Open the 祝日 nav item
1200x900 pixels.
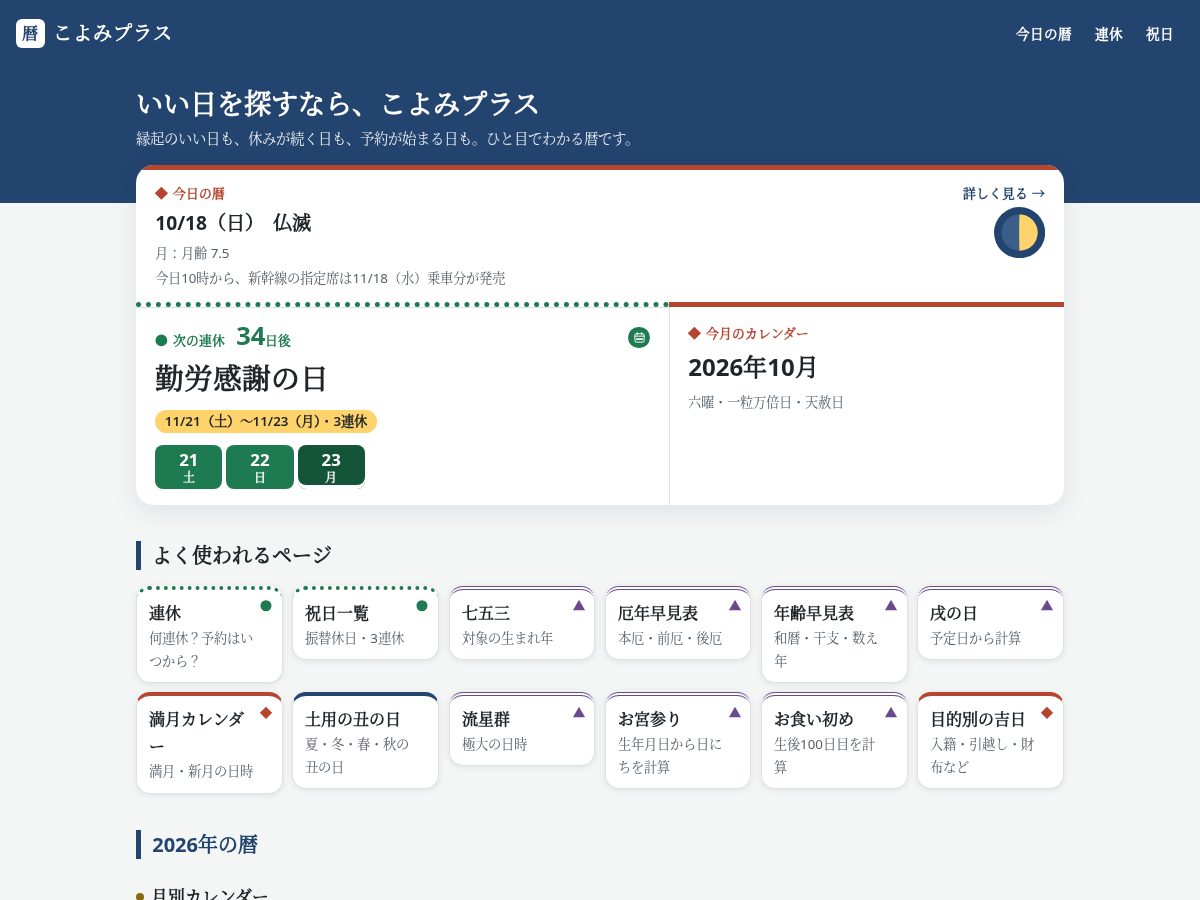coord(1159,34)
